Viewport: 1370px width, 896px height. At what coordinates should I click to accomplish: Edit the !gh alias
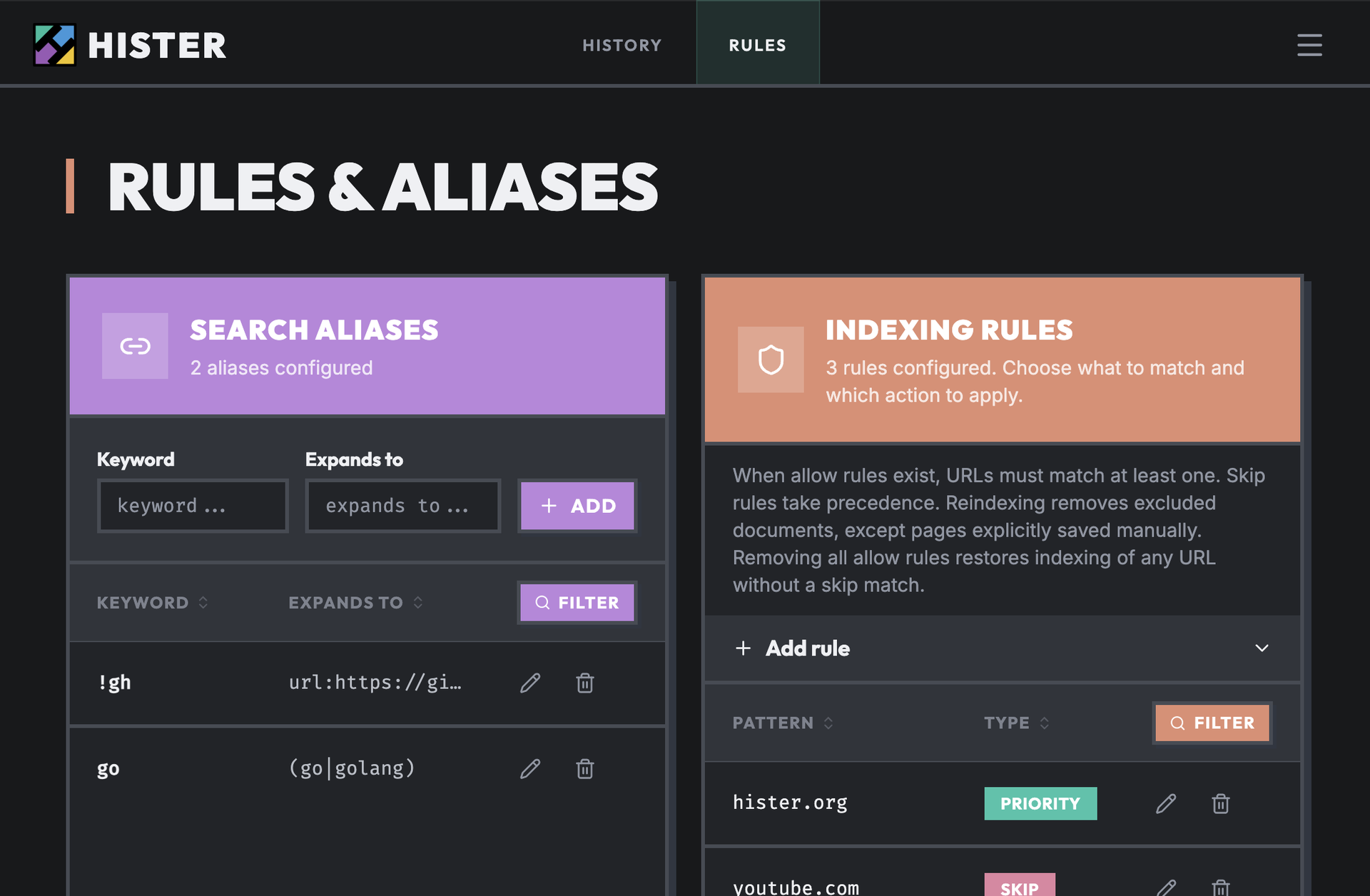(530, 683)
